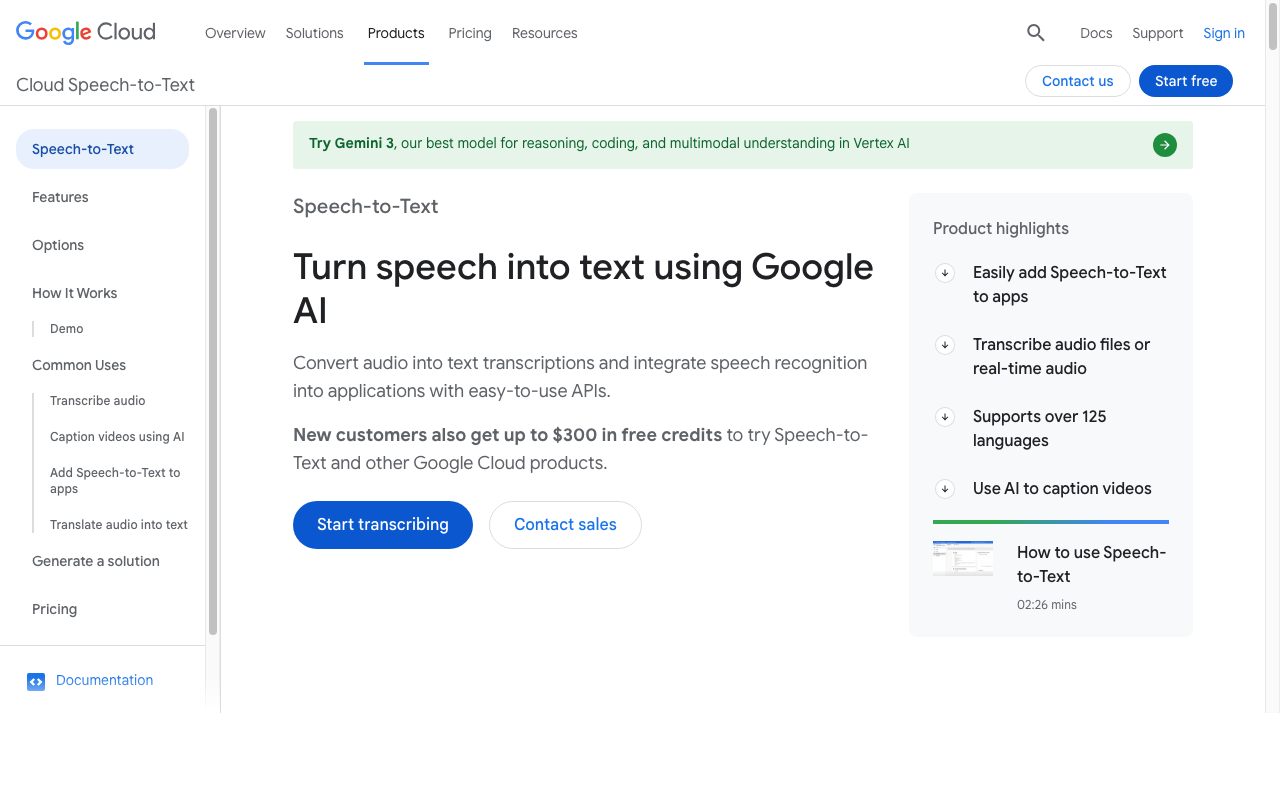Open the Docs link
The width and height of the screenshot is (1280, 800).
point(1096,33)
